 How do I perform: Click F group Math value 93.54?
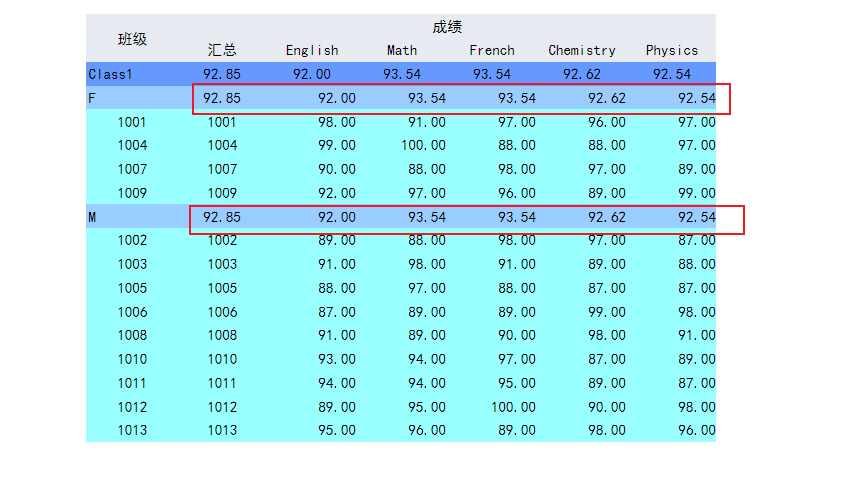click(x=427, y=98)
